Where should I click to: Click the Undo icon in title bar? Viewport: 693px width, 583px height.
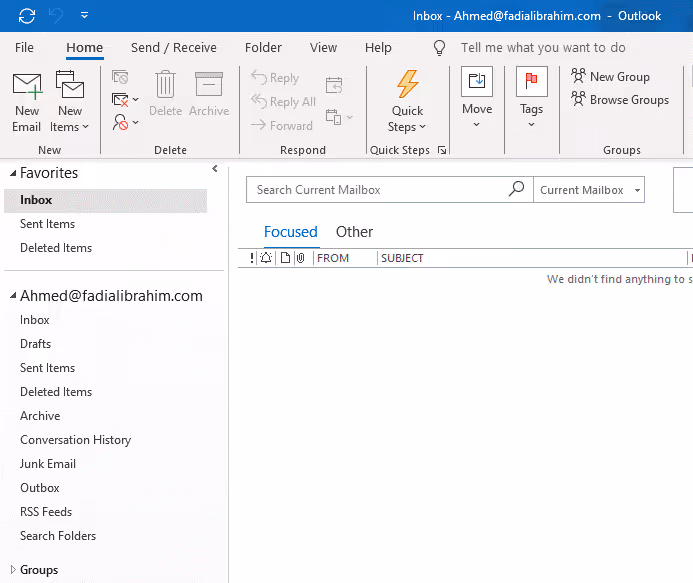(x=56, y=16)
